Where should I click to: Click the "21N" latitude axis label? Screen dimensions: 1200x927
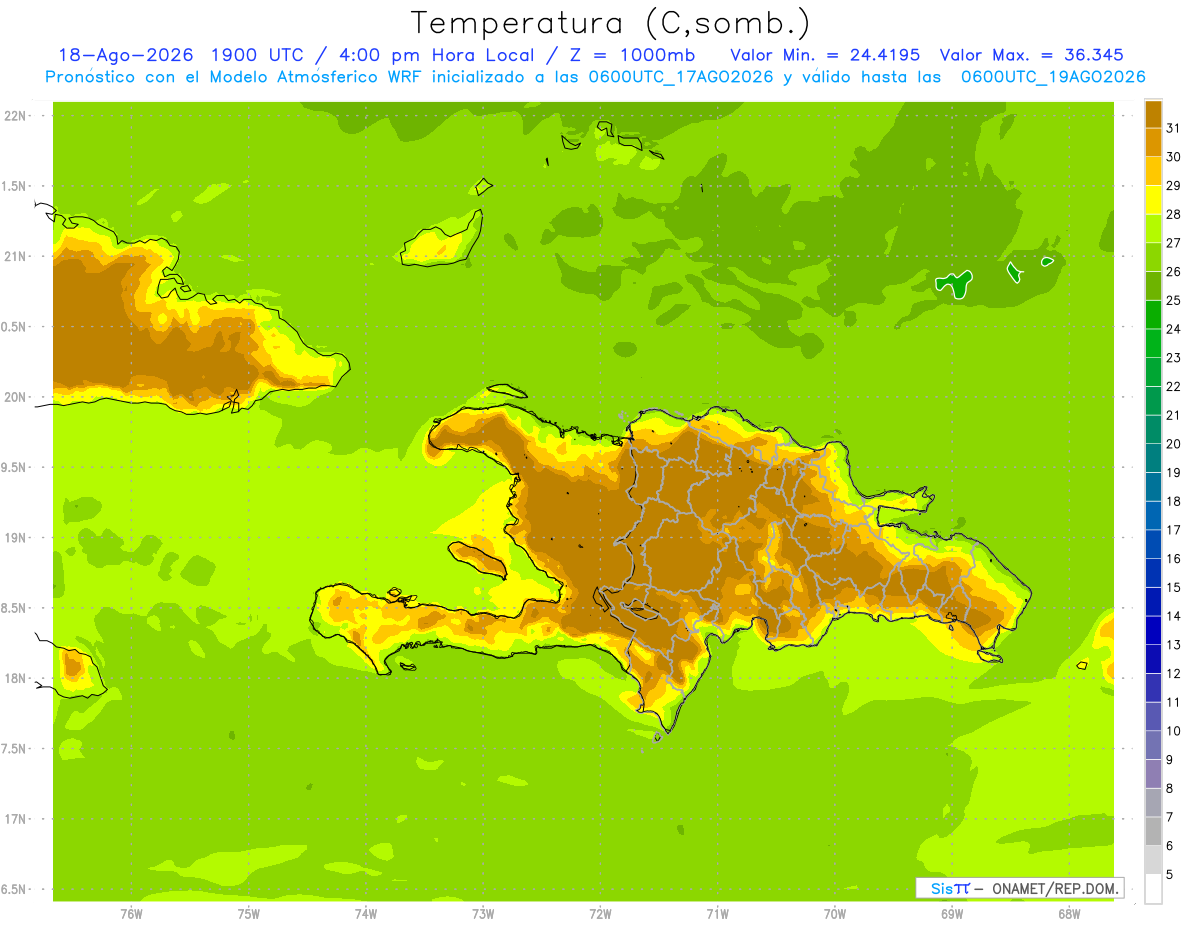(15, 257)
